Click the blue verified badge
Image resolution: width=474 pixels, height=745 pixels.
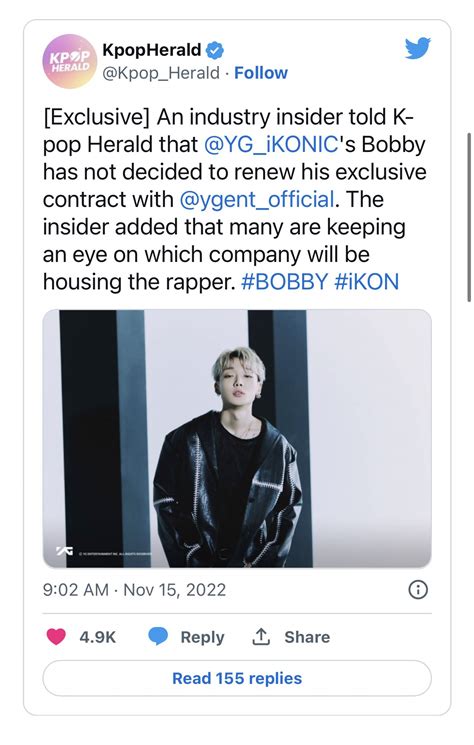[215, 50]
